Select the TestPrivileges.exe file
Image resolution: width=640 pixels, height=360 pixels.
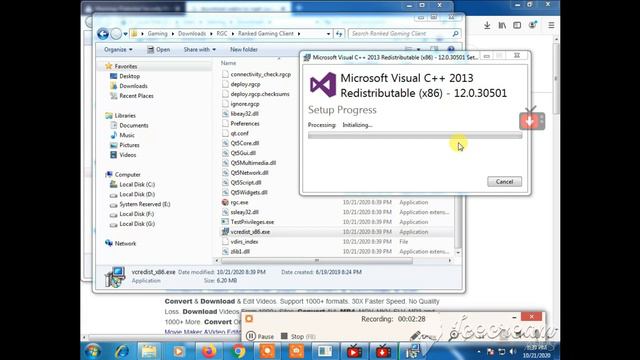252,222
